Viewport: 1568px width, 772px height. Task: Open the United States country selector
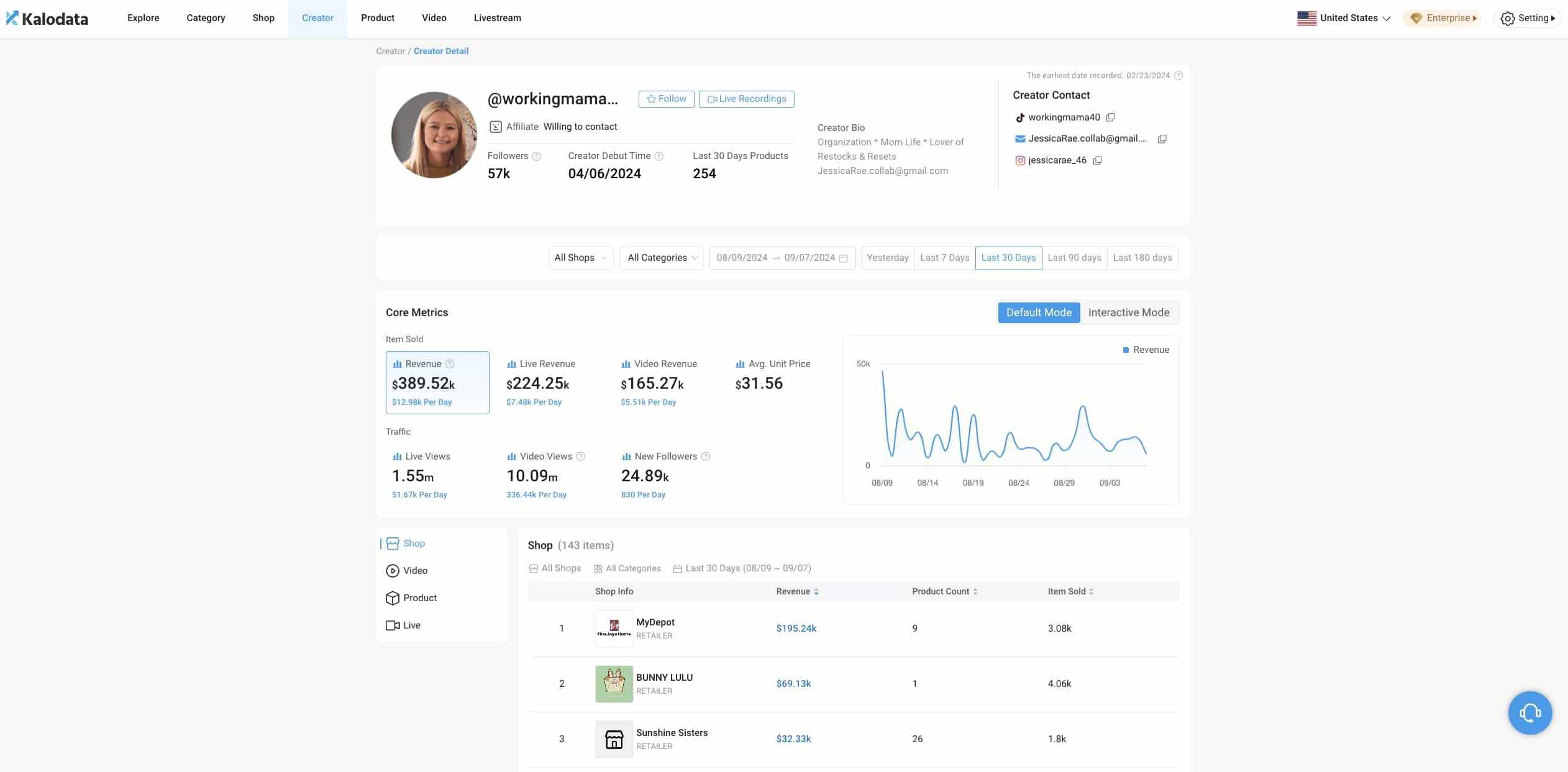[x=1343, y=18]
